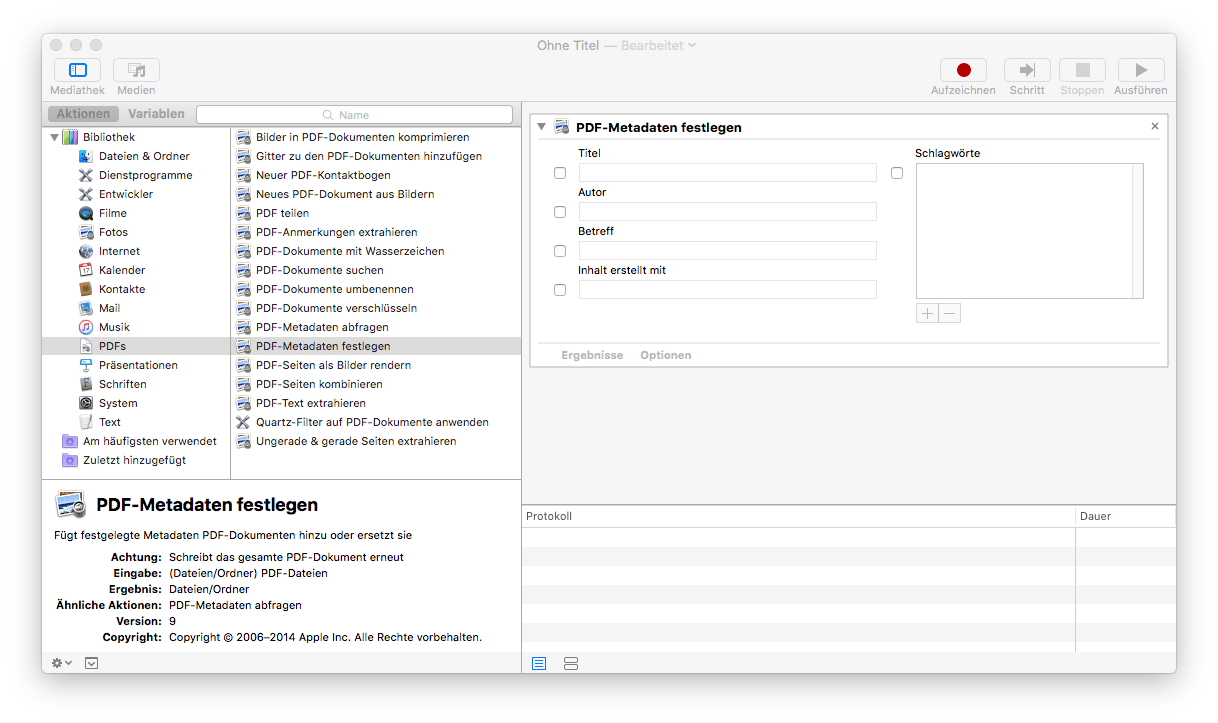The height and width of the screenshot is (723, 1218).
Task: Click the Betreff text field
Action: pos(728,251)
